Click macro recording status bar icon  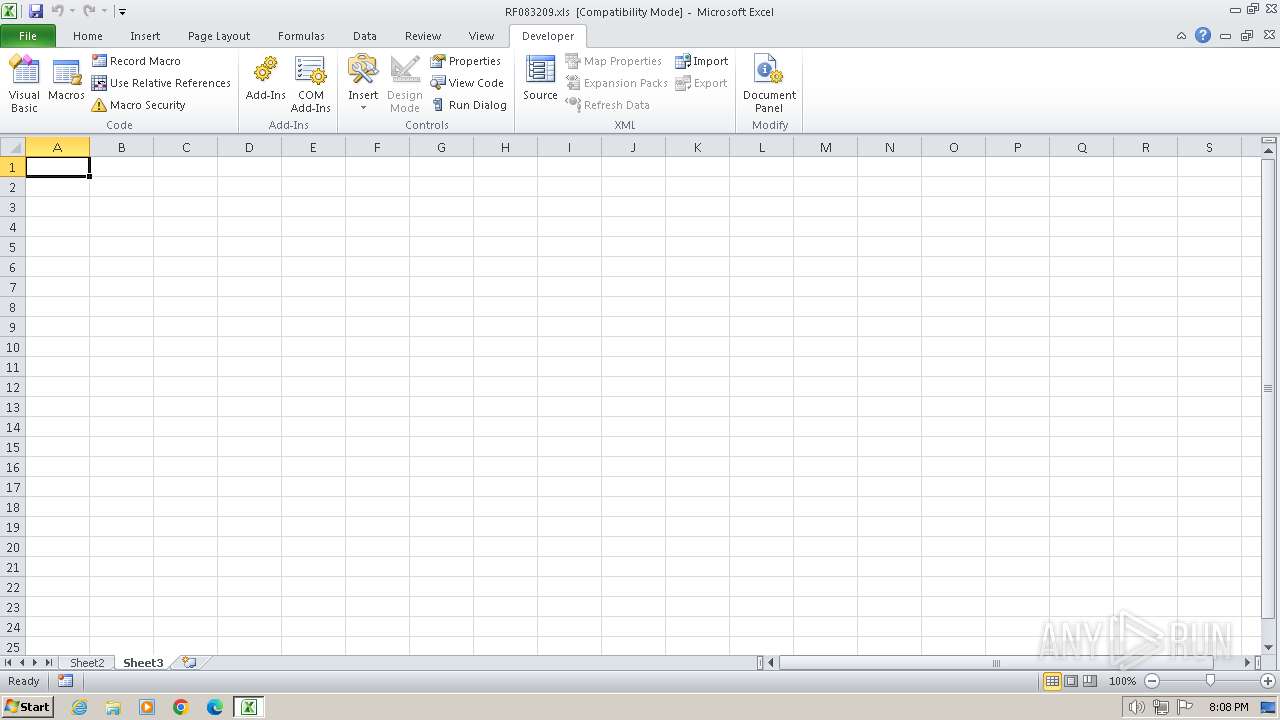tap(65, 681)
